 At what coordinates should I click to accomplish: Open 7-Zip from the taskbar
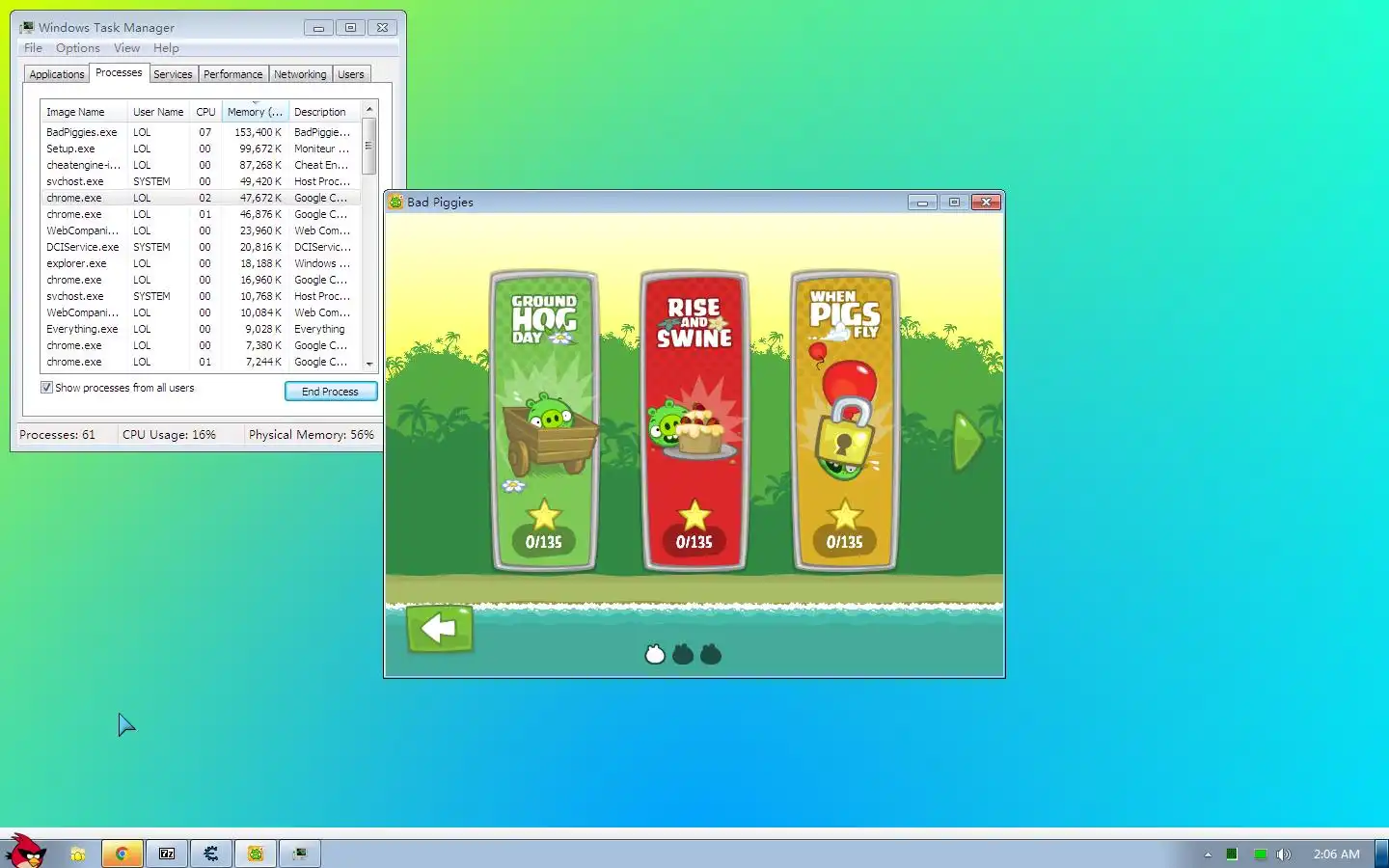(x=167, y=854)
